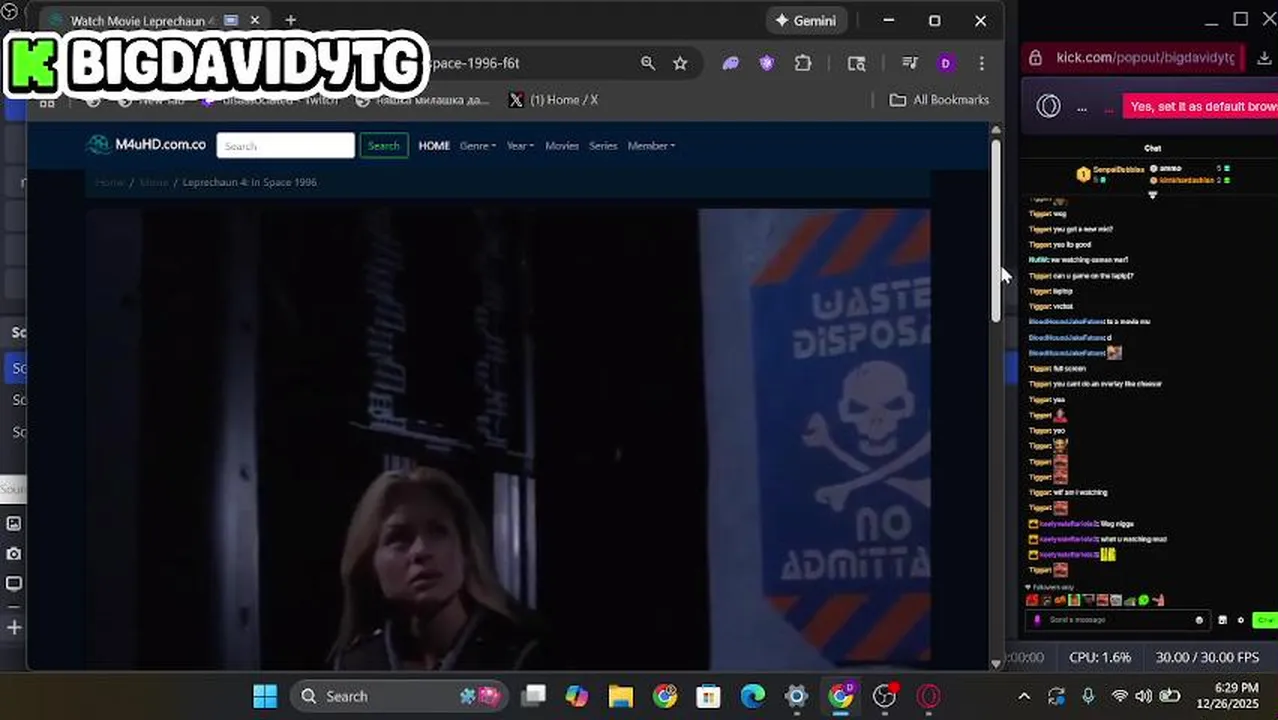Click scrollbar down arrow in Chrome page

pyautogui.click(x=996, y=663)
